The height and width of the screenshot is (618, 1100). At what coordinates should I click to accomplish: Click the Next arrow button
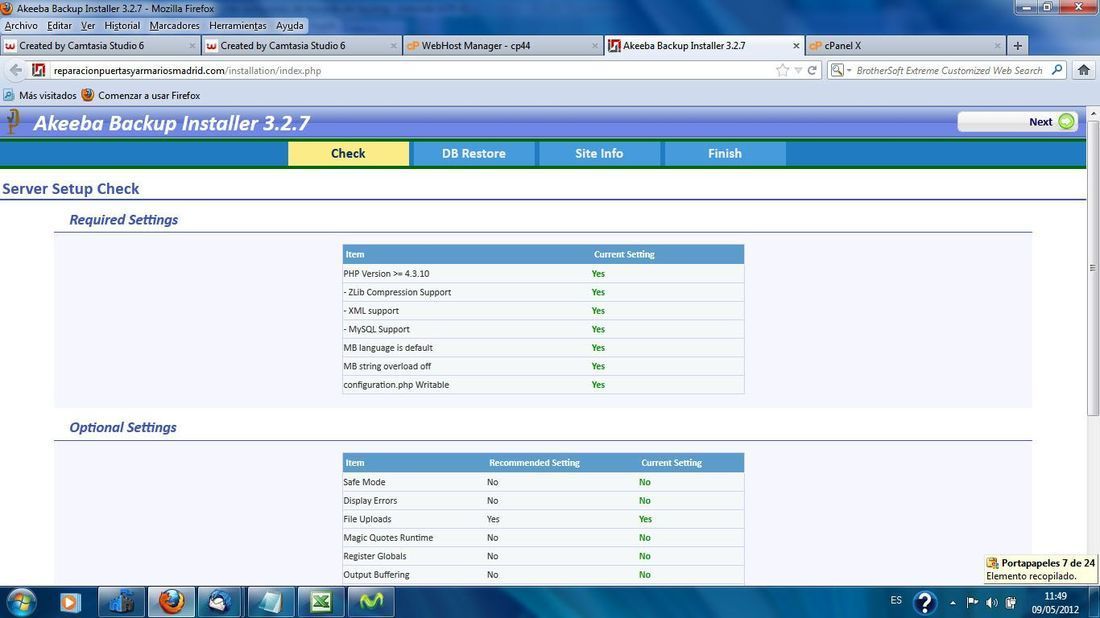[x=1017, y=121]
